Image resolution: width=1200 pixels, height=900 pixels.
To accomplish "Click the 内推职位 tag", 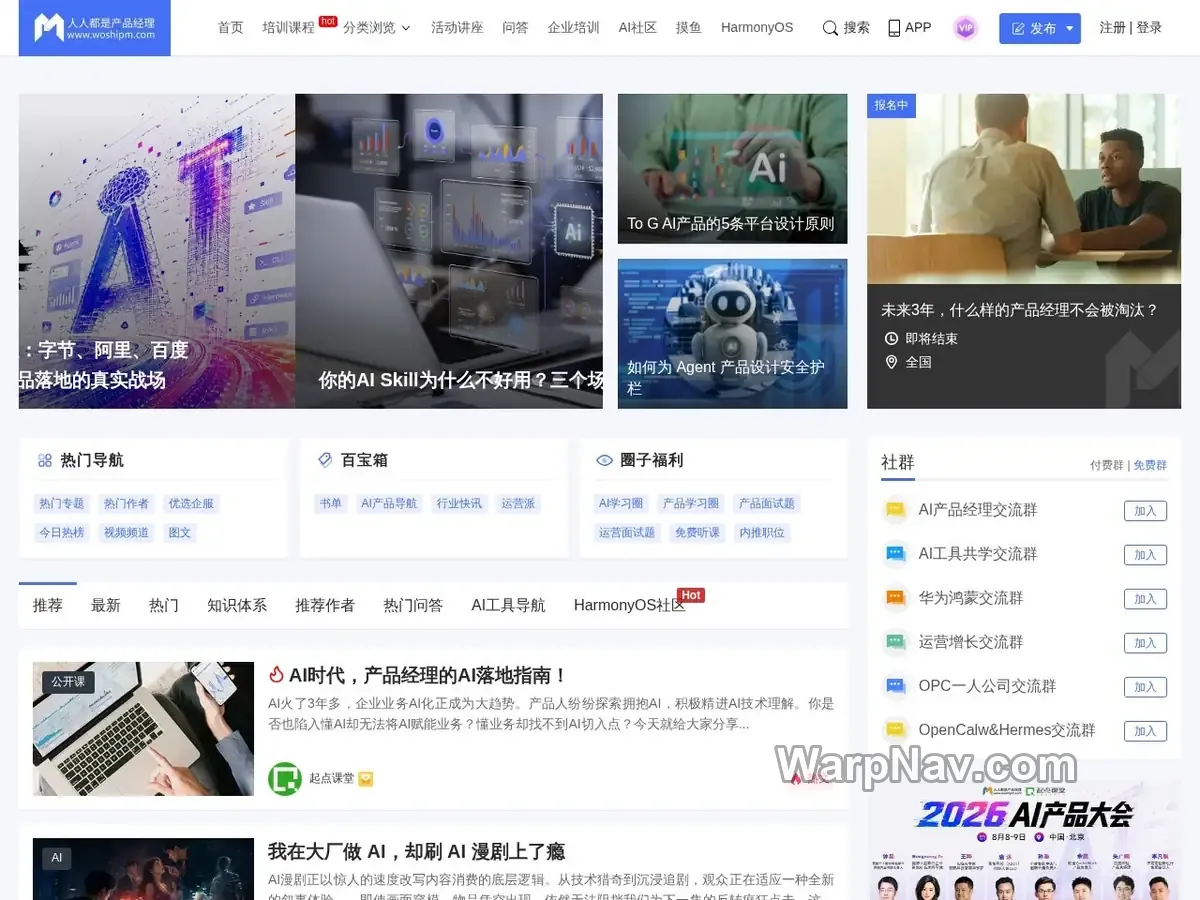I will point(762,532).
